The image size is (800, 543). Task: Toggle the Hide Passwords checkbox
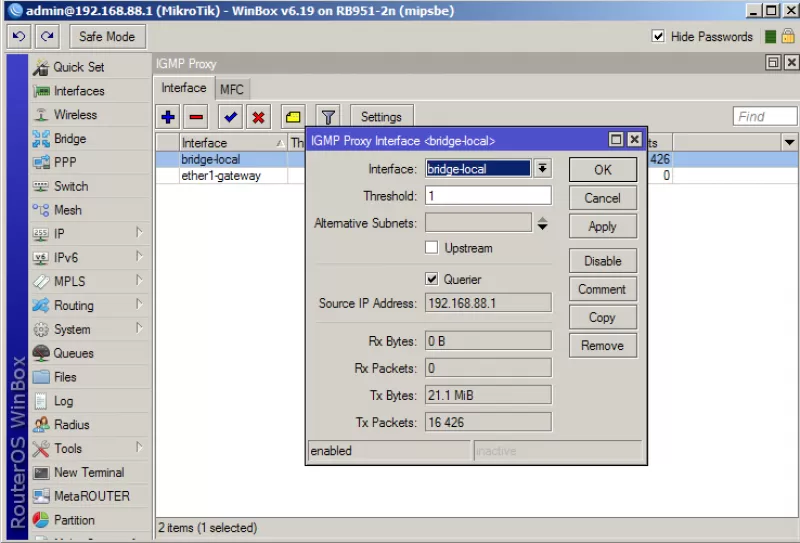(658, 36)
